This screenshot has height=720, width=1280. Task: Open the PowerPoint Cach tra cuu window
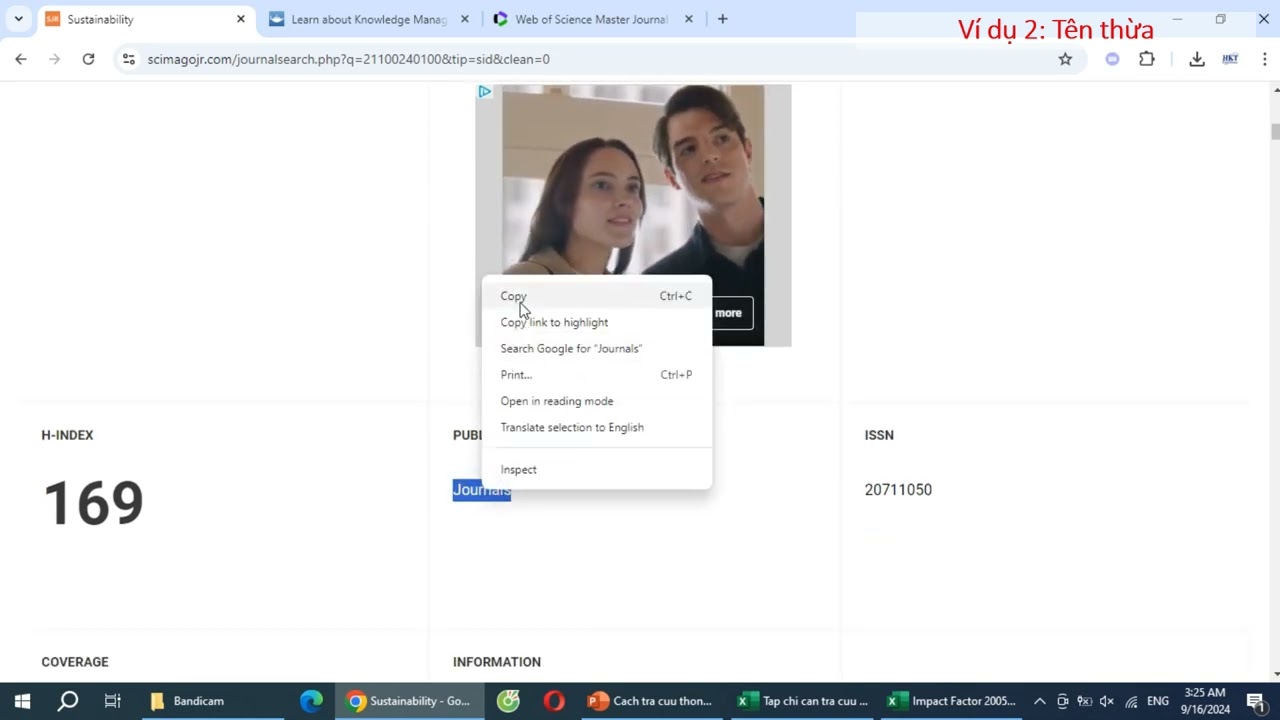point(652,701)
